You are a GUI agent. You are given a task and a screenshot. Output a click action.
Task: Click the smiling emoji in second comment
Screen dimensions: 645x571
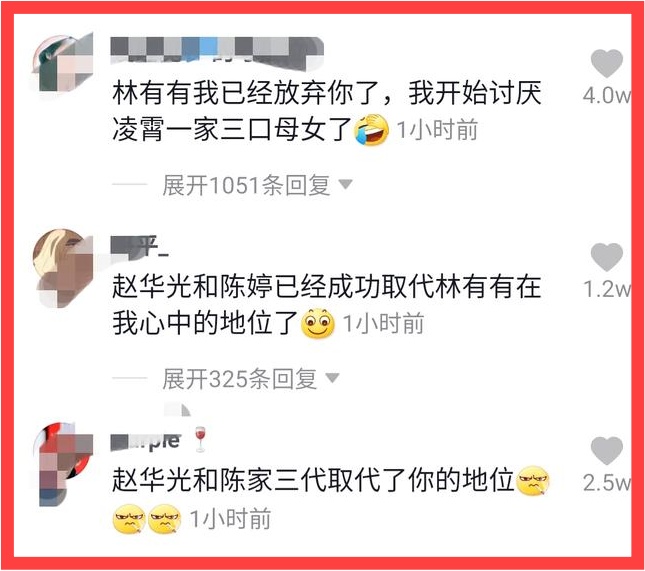[x=318, y=323]
